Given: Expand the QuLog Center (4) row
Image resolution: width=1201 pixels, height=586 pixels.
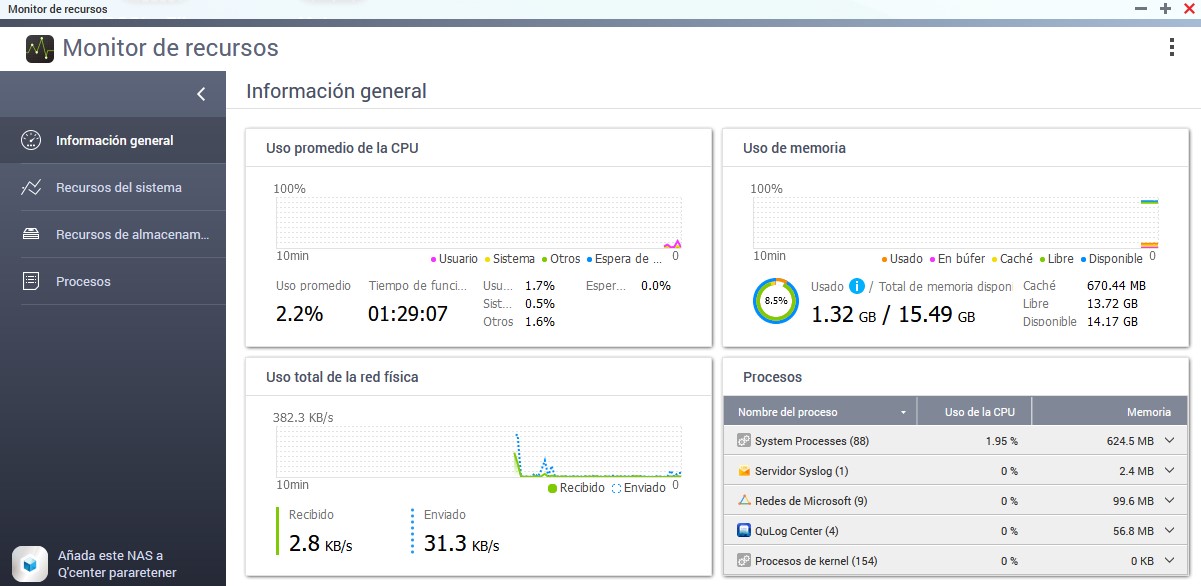Looking at the screenshot, I should (x=1169, y=531).
